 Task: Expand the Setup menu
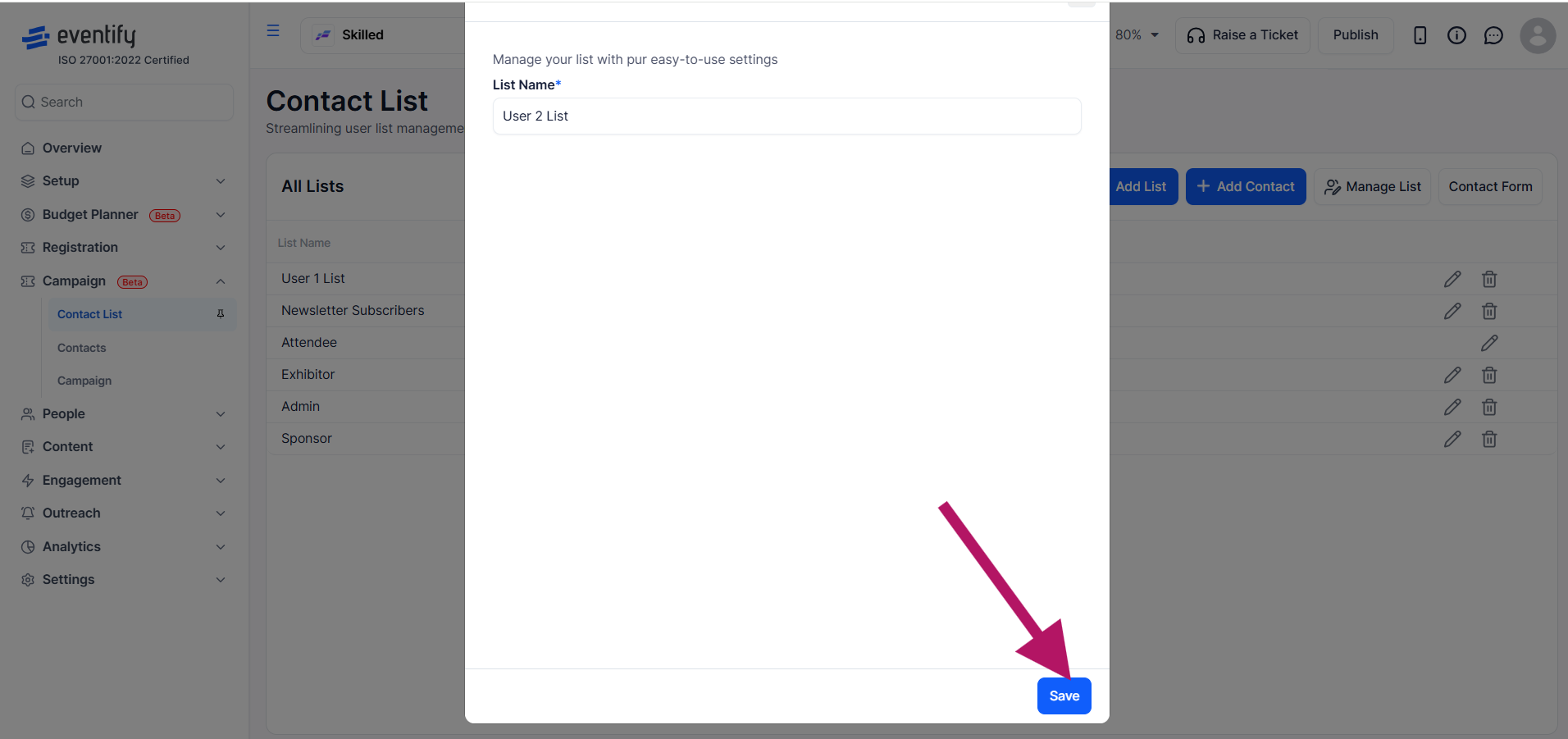tap(124, 181)
